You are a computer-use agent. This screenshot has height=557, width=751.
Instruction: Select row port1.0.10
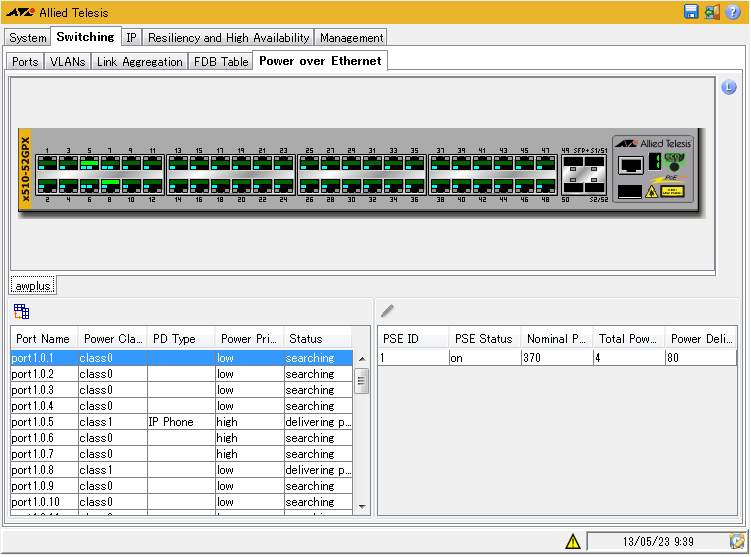[182, 502]
